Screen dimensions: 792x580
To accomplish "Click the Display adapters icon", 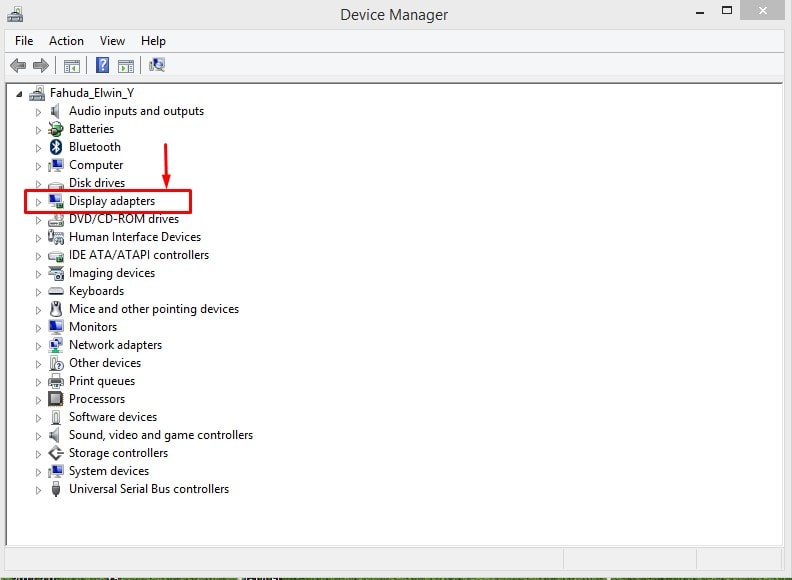I will click(56, 201).
